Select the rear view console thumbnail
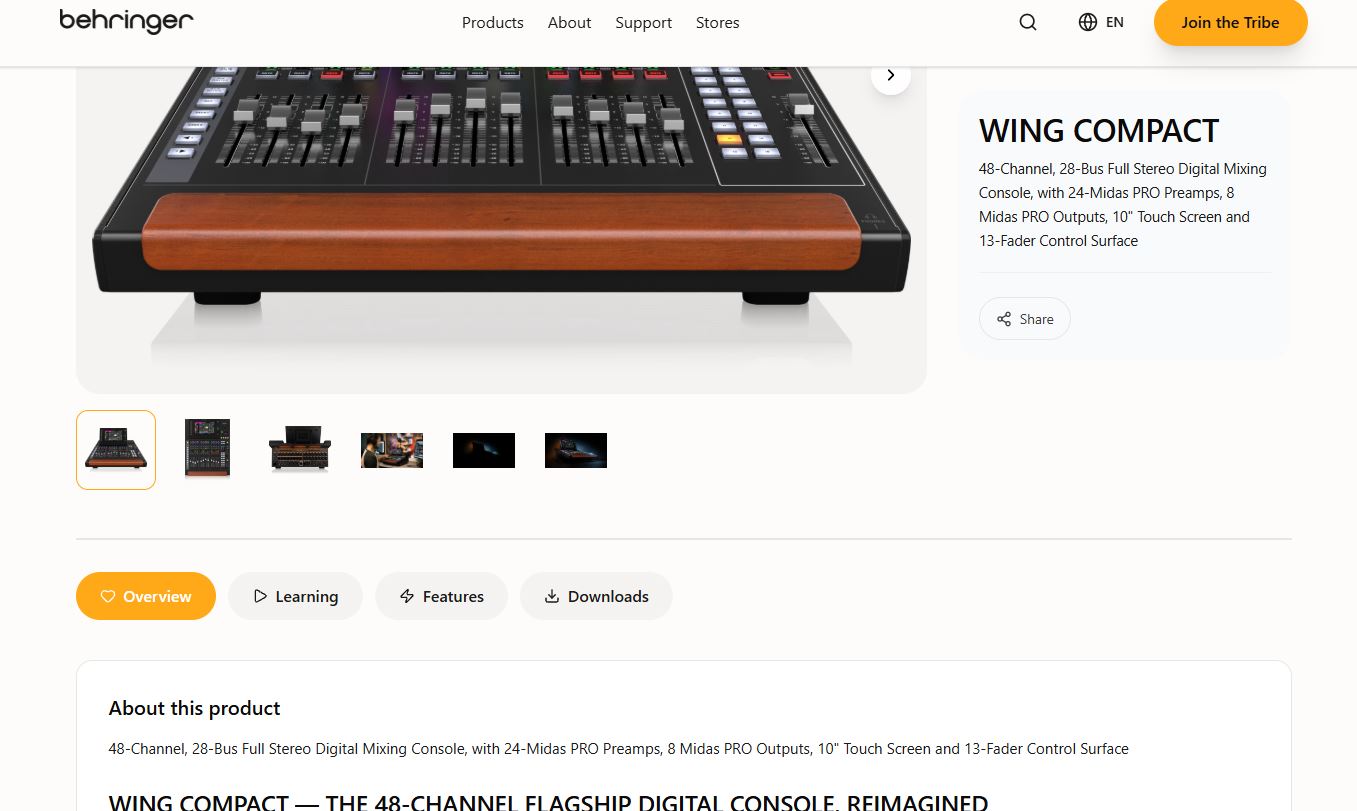This screenshot has height=811, width=1357. (300, 450)
